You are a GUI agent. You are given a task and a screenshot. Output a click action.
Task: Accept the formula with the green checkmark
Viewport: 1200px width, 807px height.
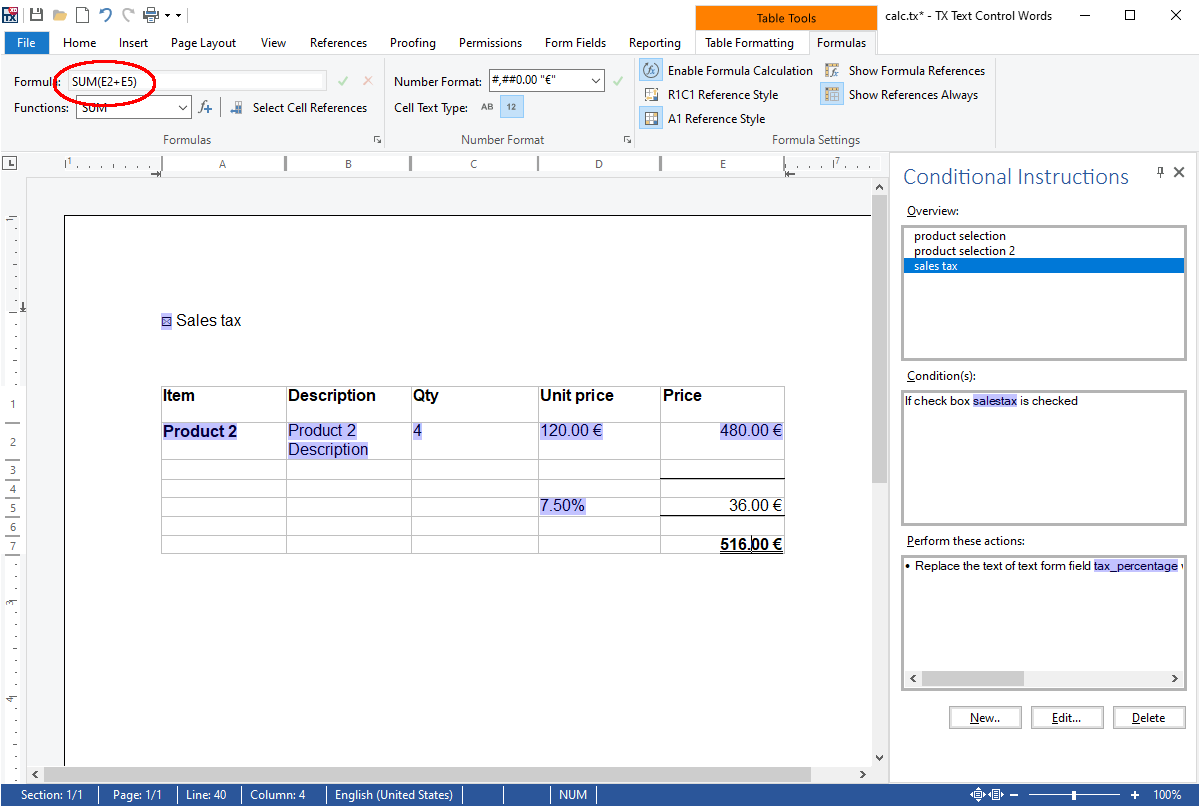click(343, 81)
